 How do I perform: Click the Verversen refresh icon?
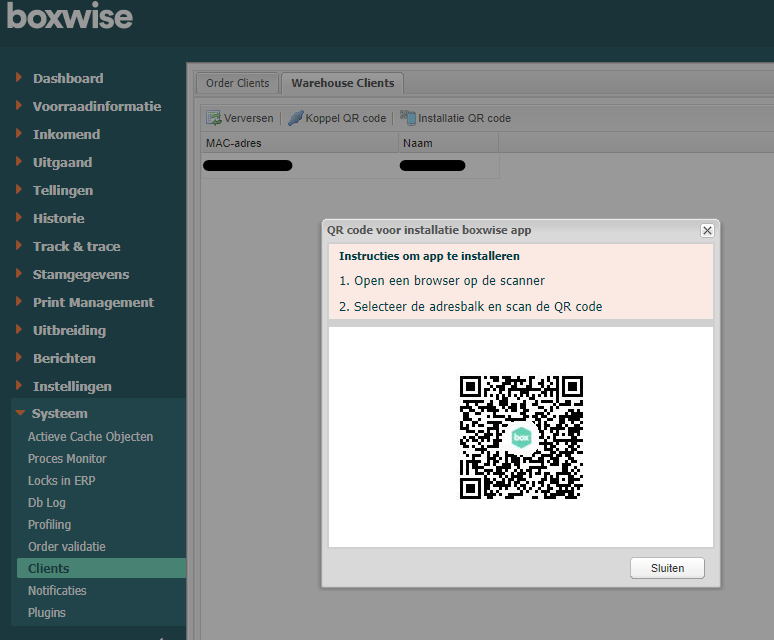pyautogui.click(x=213, y=118)
